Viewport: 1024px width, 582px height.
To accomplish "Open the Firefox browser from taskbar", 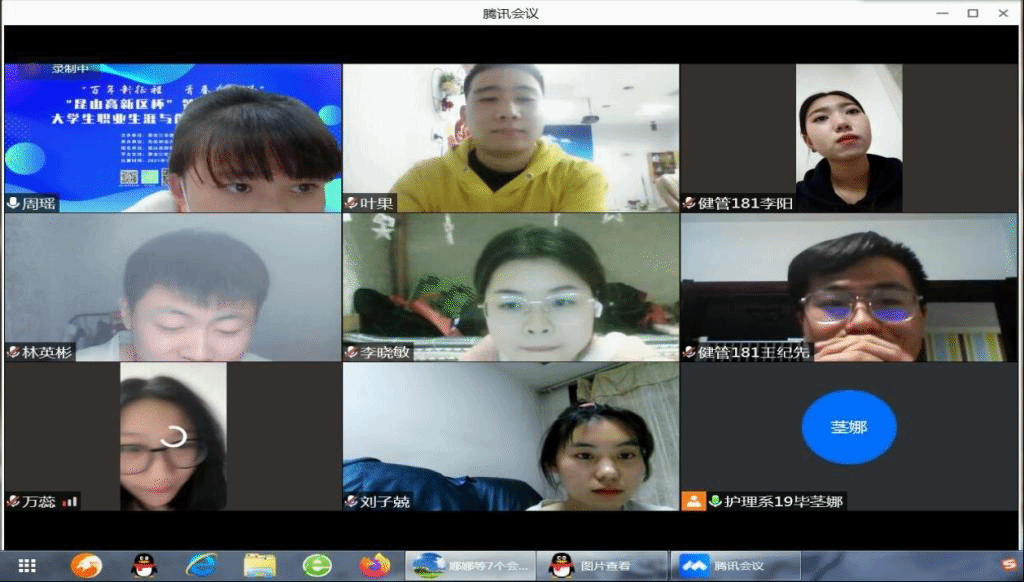I will click(x=375, y=566).
